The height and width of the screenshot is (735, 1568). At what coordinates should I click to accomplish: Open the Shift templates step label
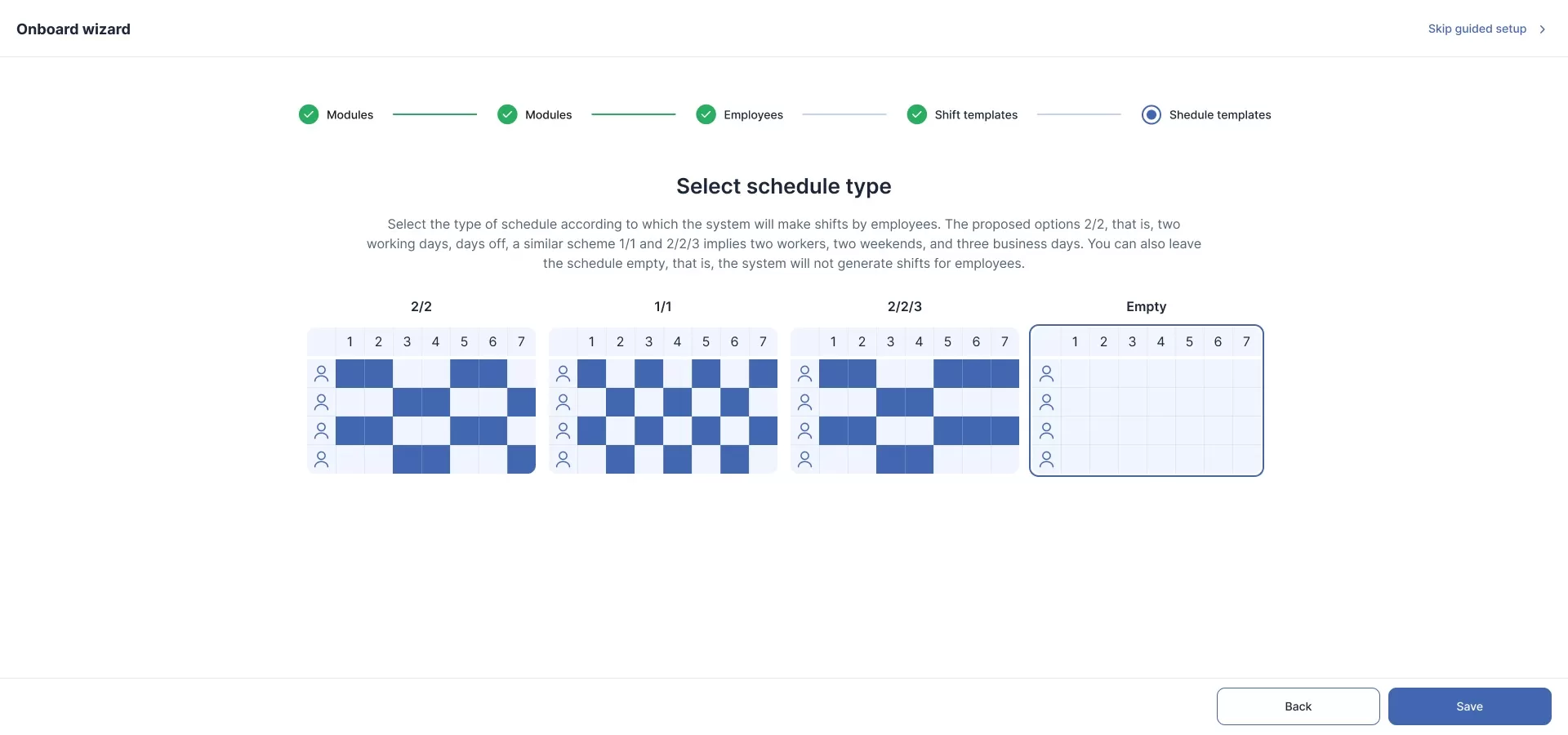[x=976, y=115]
